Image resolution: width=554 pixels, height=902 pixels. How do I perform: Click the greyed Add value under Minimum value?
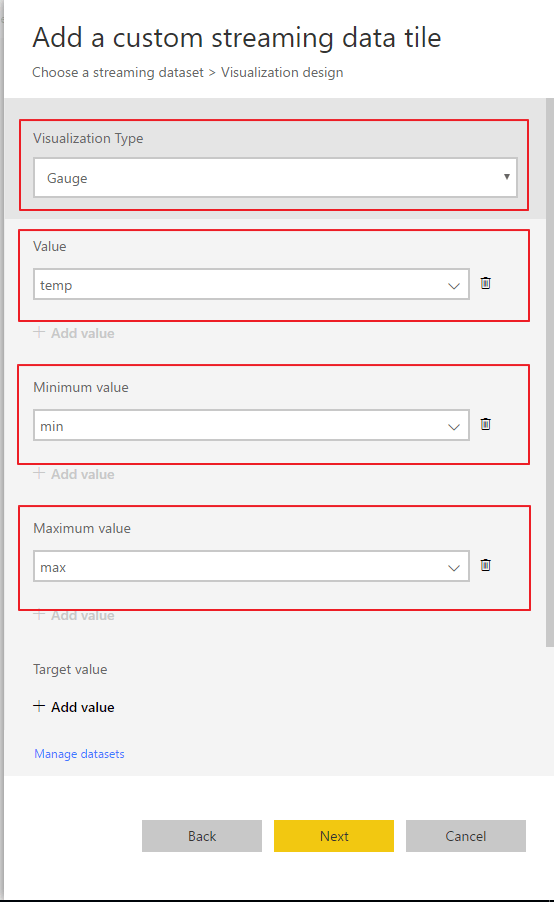tap(74, 474)
